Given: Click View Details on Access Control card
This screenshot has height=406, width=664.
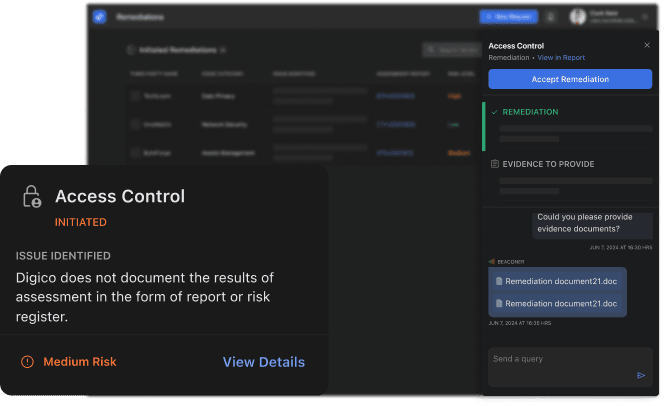Looking at the screenshot, I should pos(263,362).
